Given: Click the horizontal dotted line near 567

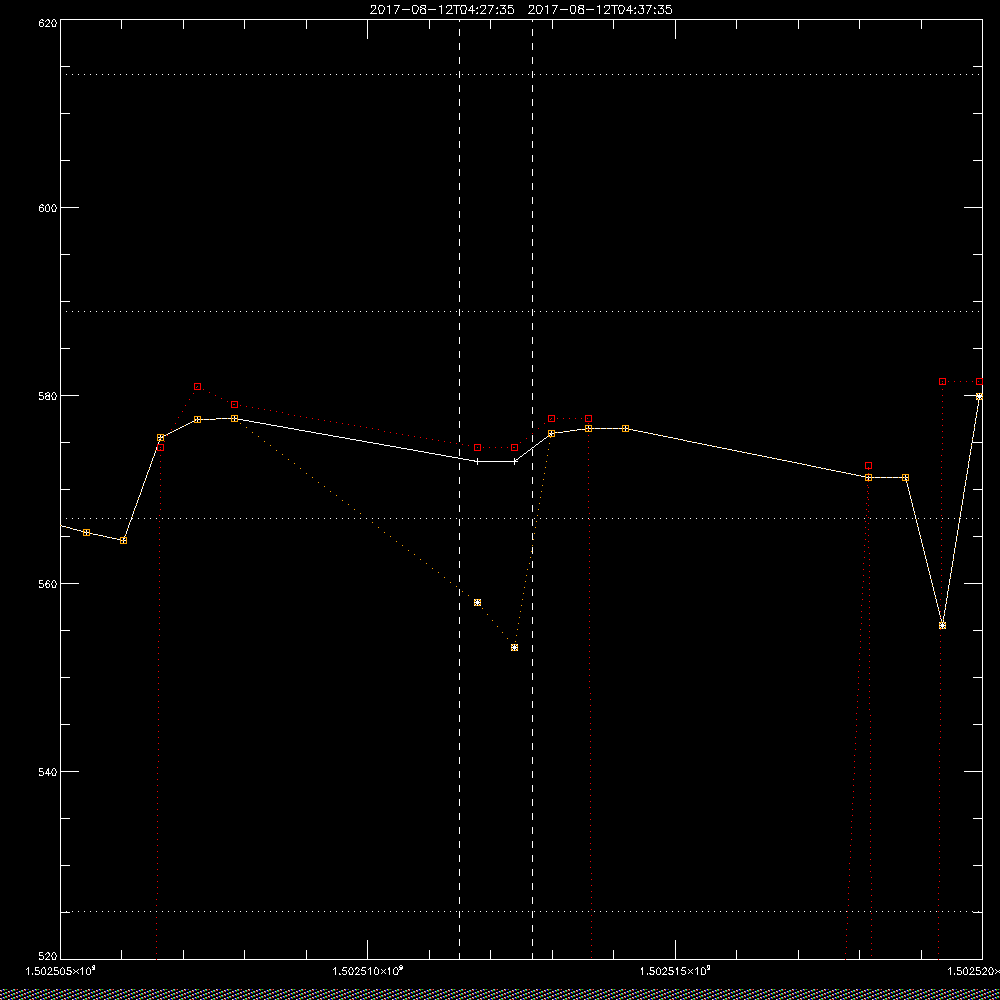Looking at the screenshot, I should pyautogui.click(x=521, y=518).
